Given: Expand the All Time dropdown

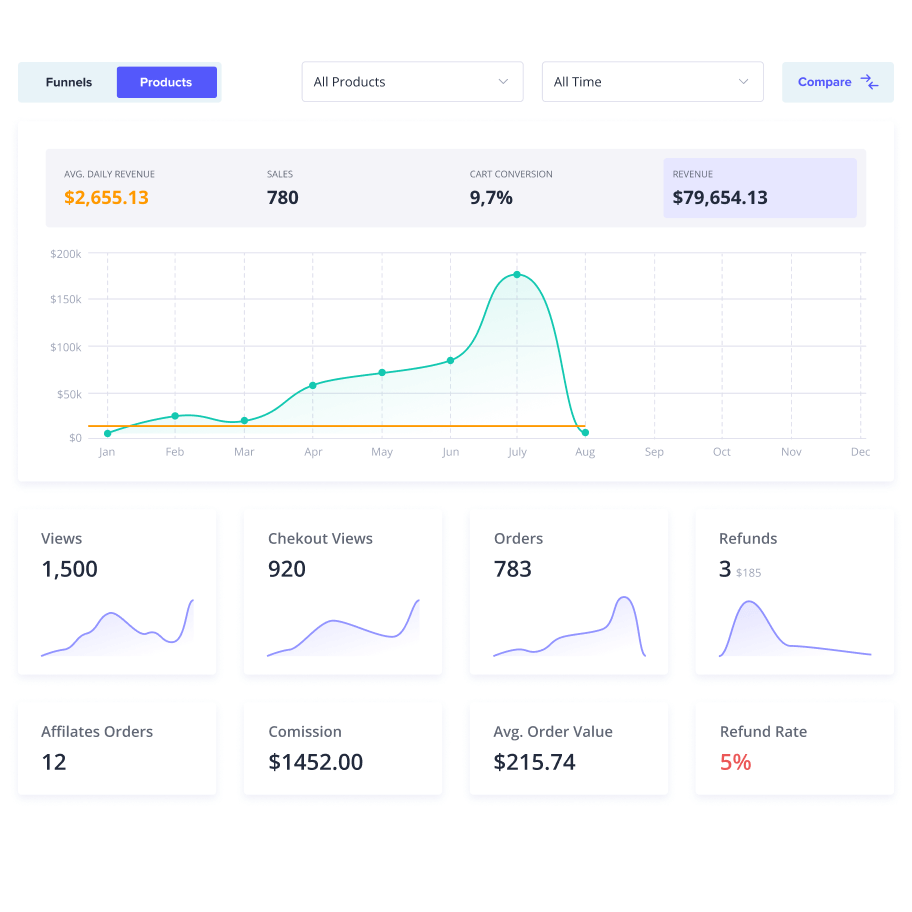Looking at the screenshot, I should (x=652, y=82).
